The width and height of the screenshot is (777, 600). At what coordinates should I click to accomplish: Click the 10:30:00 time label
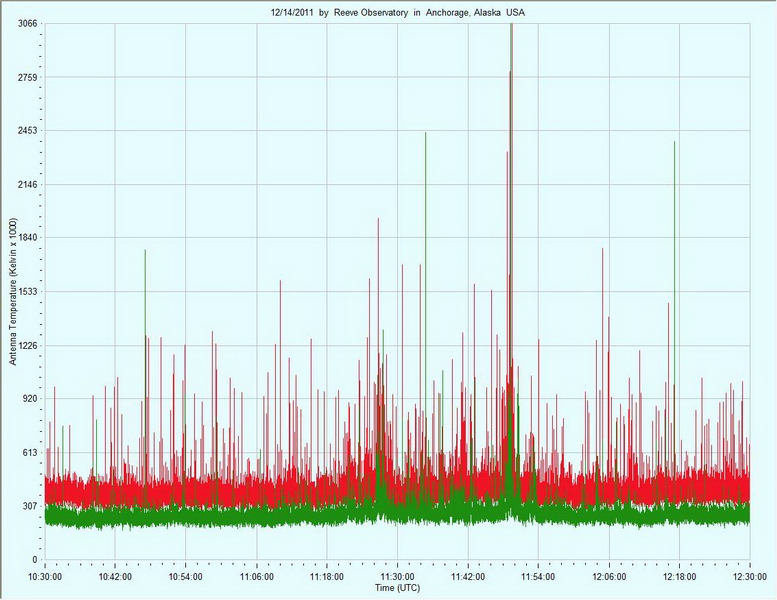pos(45,577)
